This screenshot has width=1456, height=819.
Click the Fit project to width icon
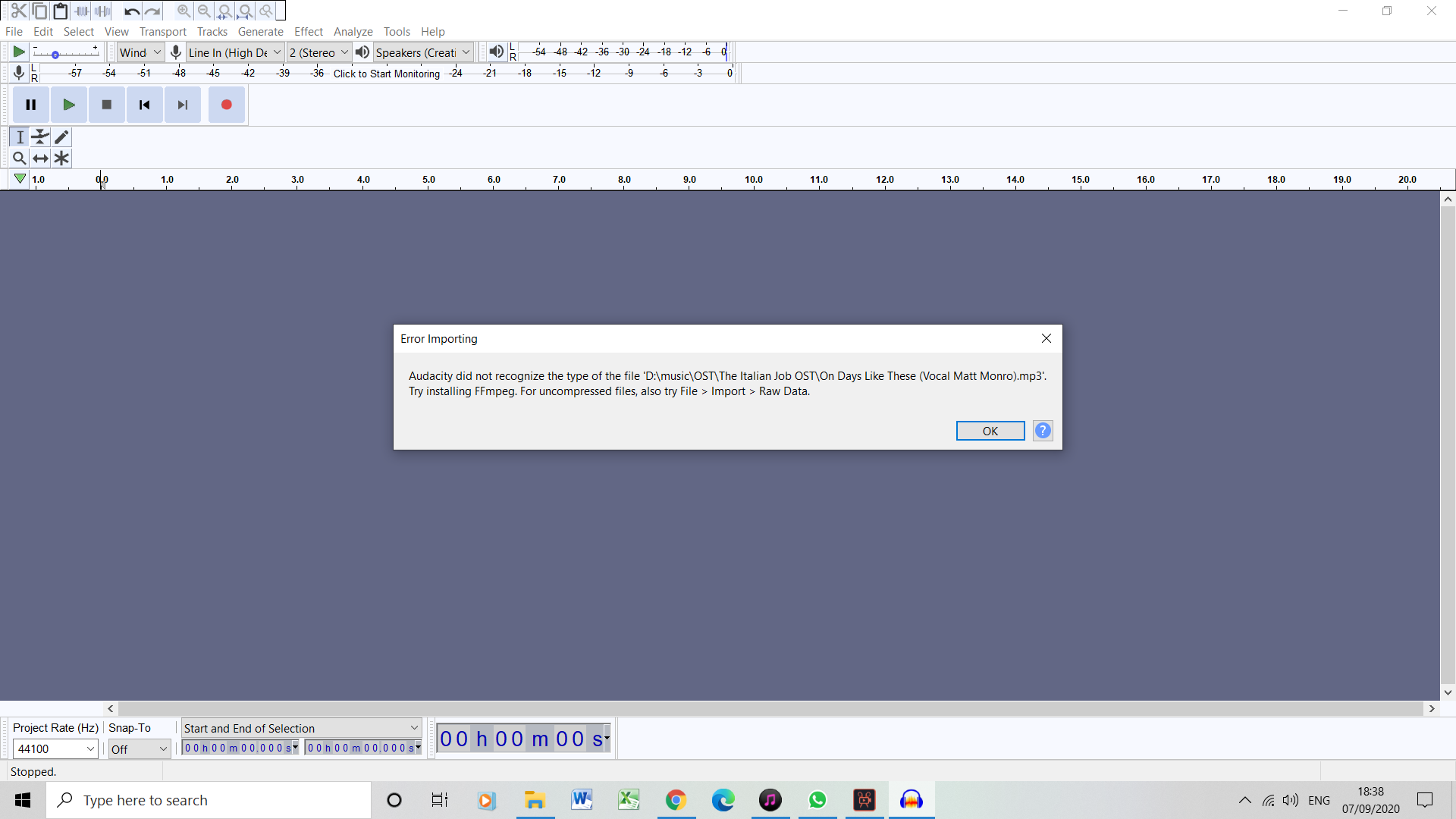tap(245, 11)
